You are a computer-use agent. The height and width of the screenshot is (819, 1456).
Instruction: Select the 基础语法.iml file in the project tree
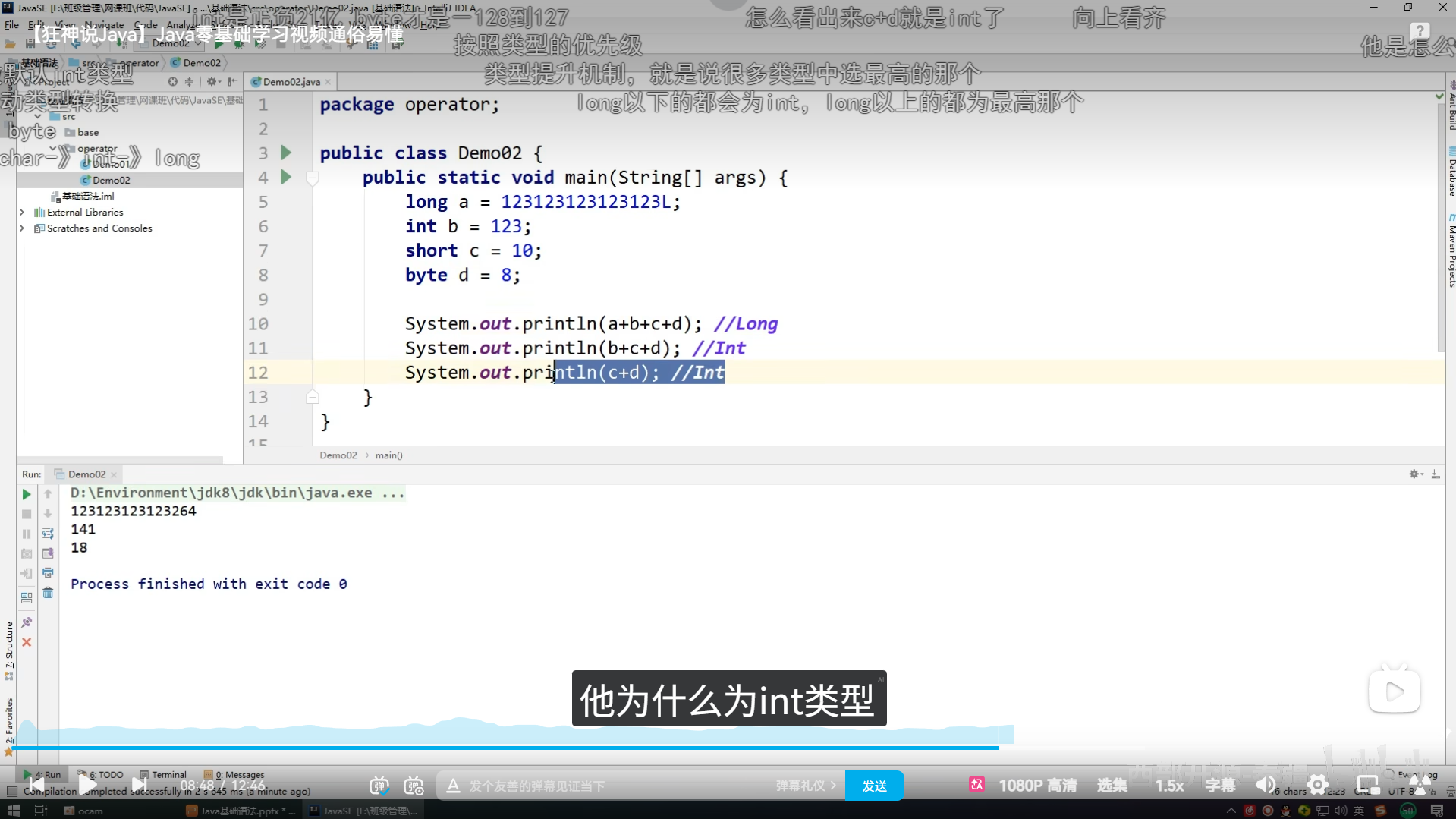[x=82, y=196]
